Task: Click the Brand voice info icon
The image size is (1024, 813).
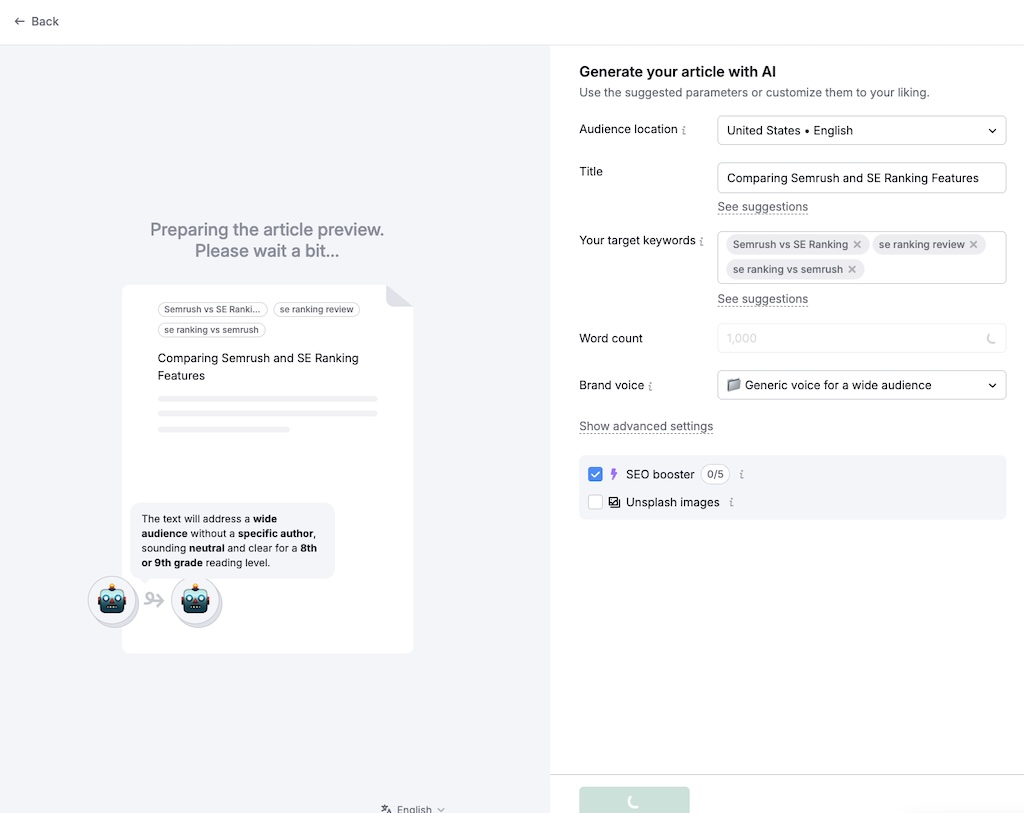Action: click(650, 386)
